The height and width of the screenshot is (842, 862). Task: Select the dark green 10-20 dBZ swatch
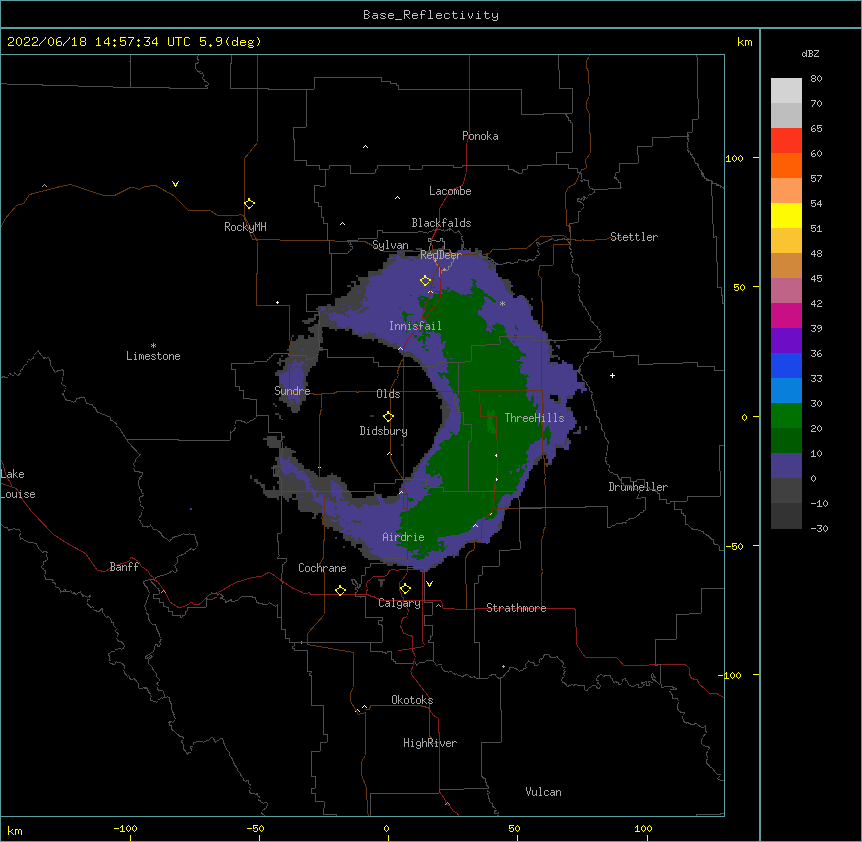point(786,441)
